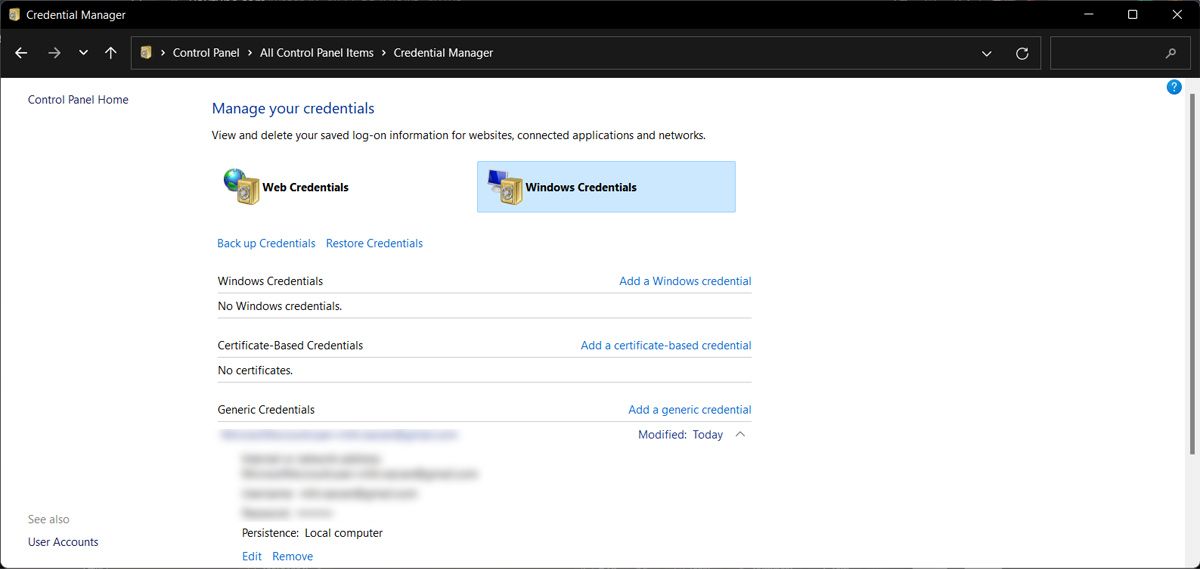The width and height of the screenshot is (1200, 569).
Task: Select Credential Manager breadcrumb
Action: coord(443,53)
